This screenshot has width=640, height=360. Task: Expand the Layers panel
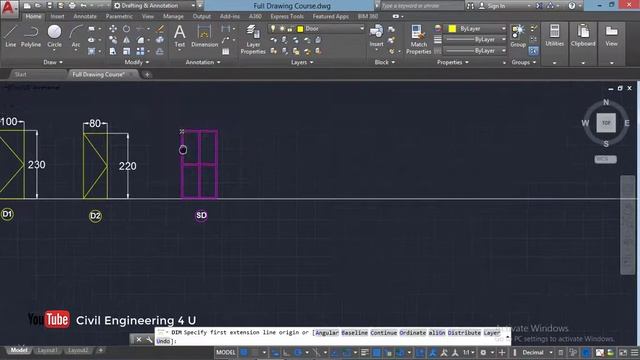tap(302, 62)
